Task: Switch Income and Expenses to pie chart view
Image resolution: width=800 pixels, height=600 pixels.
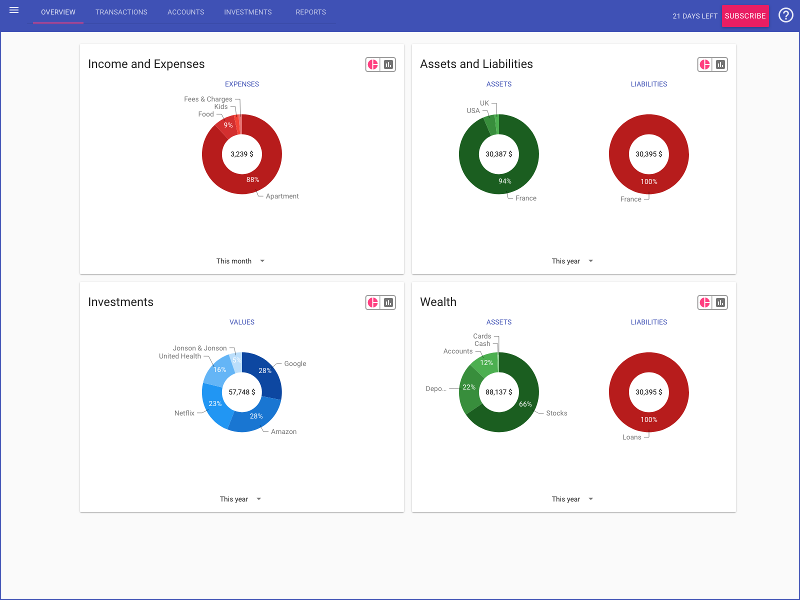Action: (x=373, y=64)
